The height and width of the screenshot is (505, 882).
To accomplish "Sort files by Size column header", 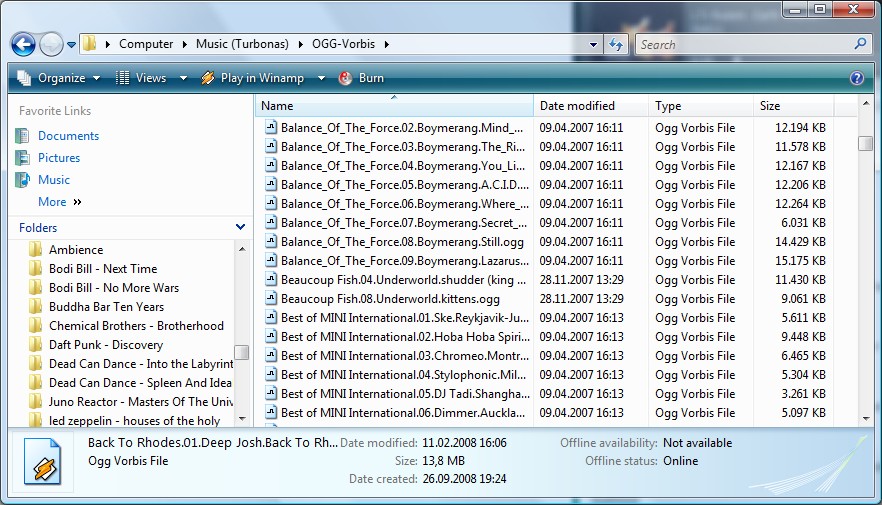I will coord(770,106).
